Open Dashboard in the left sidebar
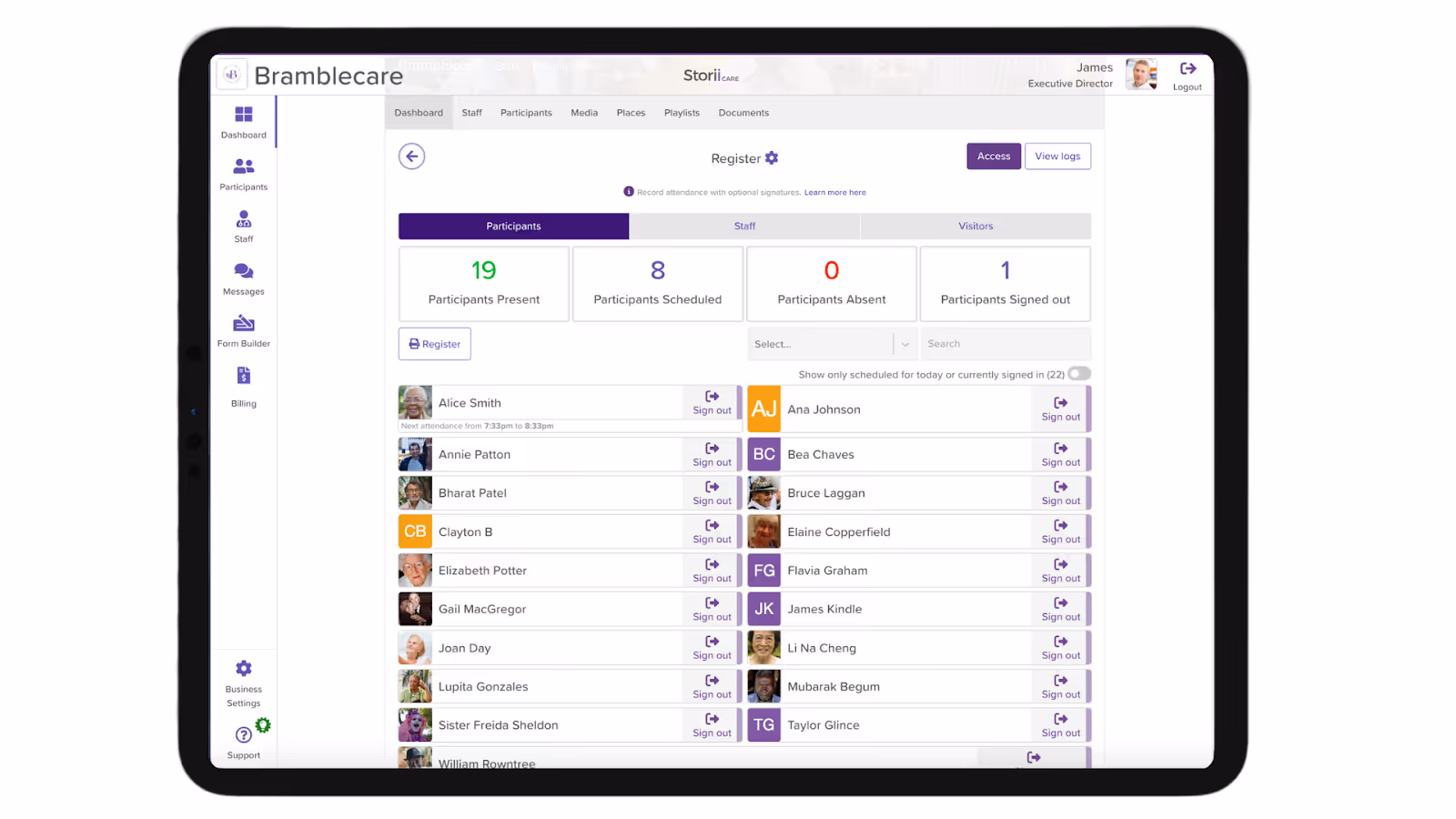This screenshot has height=819, width=1456. tap(243, 122)
